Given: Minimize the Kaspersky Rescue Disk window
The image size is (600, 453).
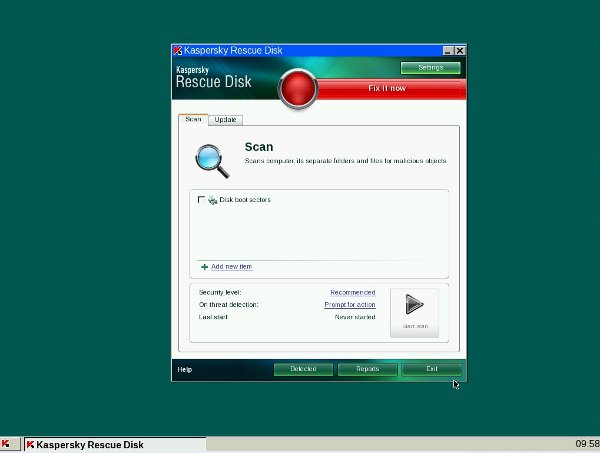Looking at the screenshot, I should point(448,51).
